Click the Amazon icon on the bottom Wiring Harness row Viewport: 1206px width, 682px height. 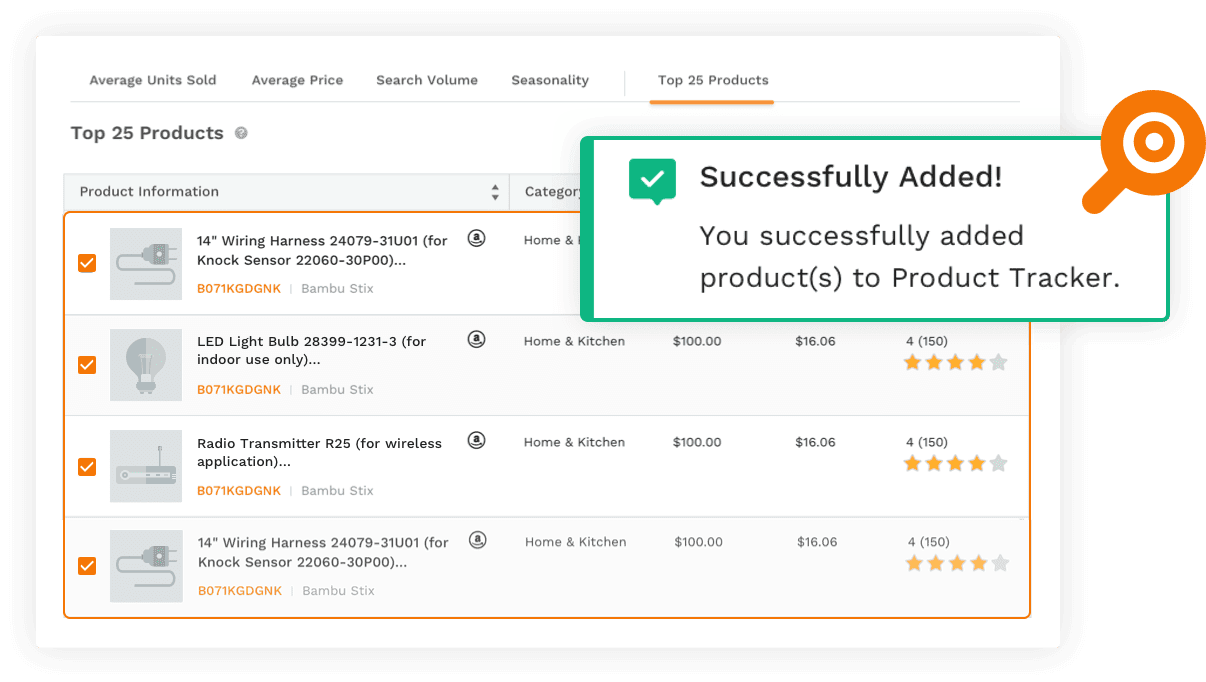[477, 538]
